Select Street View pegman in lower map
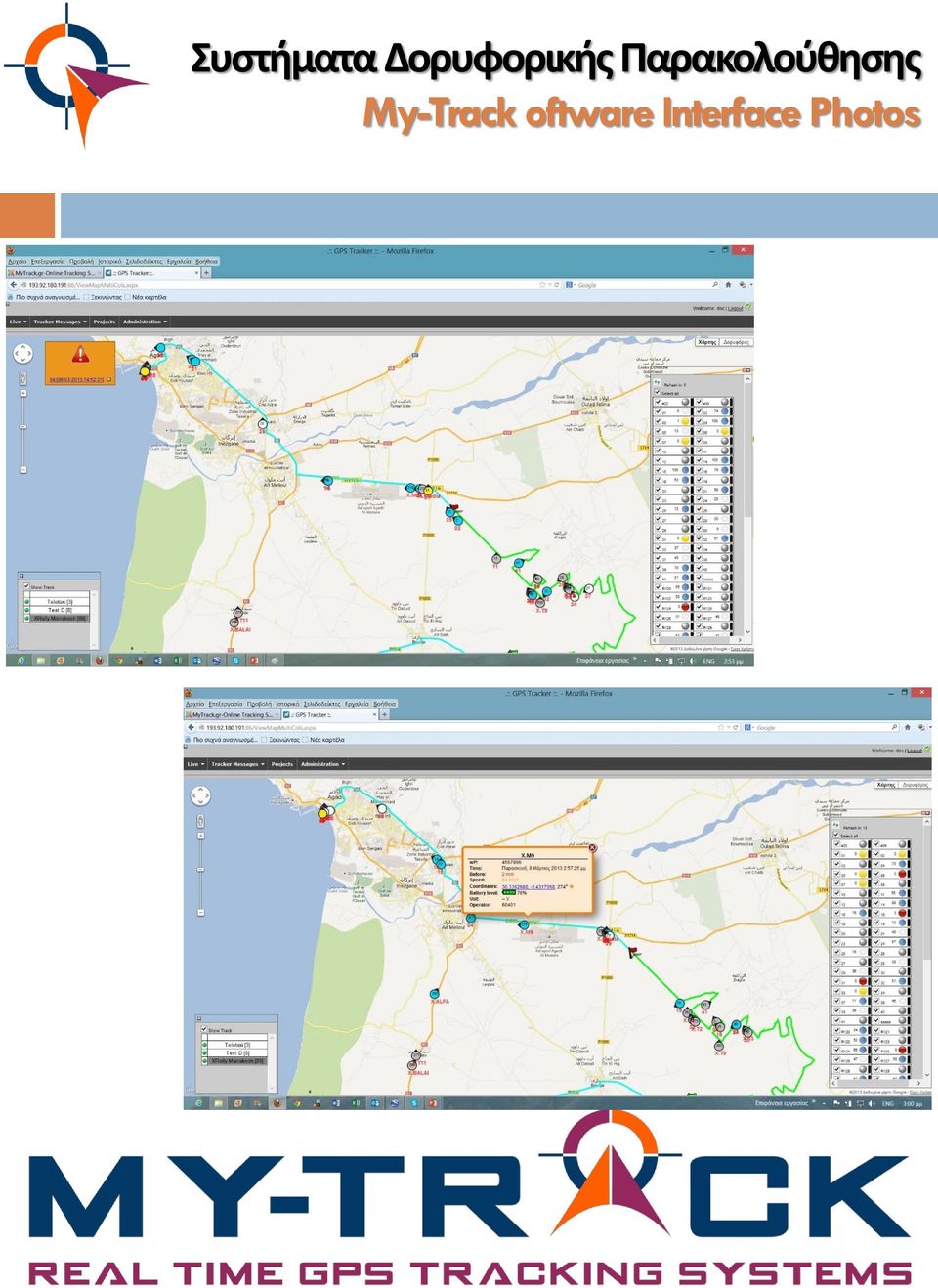Image resolution: width=938 pixels, height=1288 pixels. pyautogui.click(x=200, y=820)
